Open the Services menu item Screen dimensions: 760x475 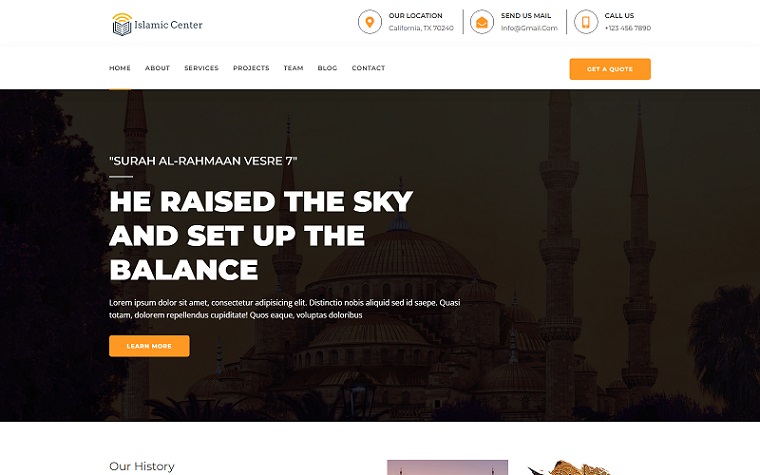coord(201,68)
